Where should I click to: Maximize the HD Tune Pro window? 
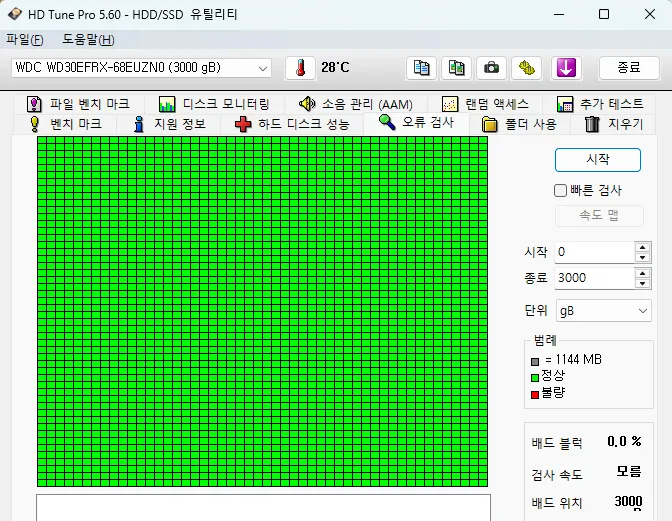[x=604, y=14]
